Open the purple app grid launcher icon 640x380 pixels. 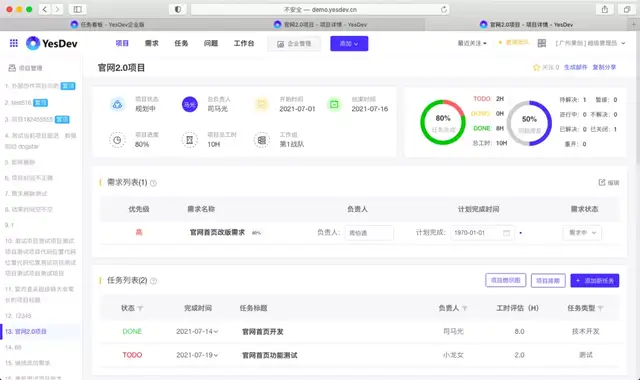(13, 43)
